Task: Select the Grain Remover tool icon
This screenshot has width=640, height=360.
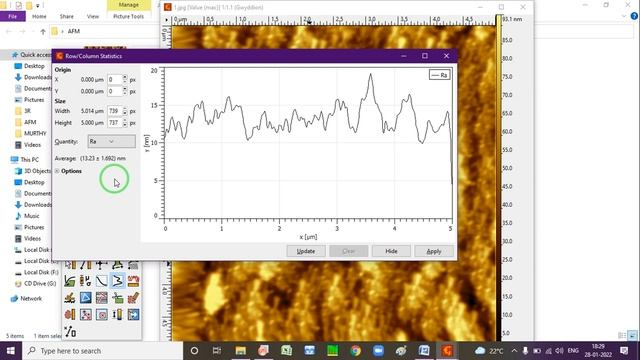Action: pyautogui.click(x=85, y=315)
